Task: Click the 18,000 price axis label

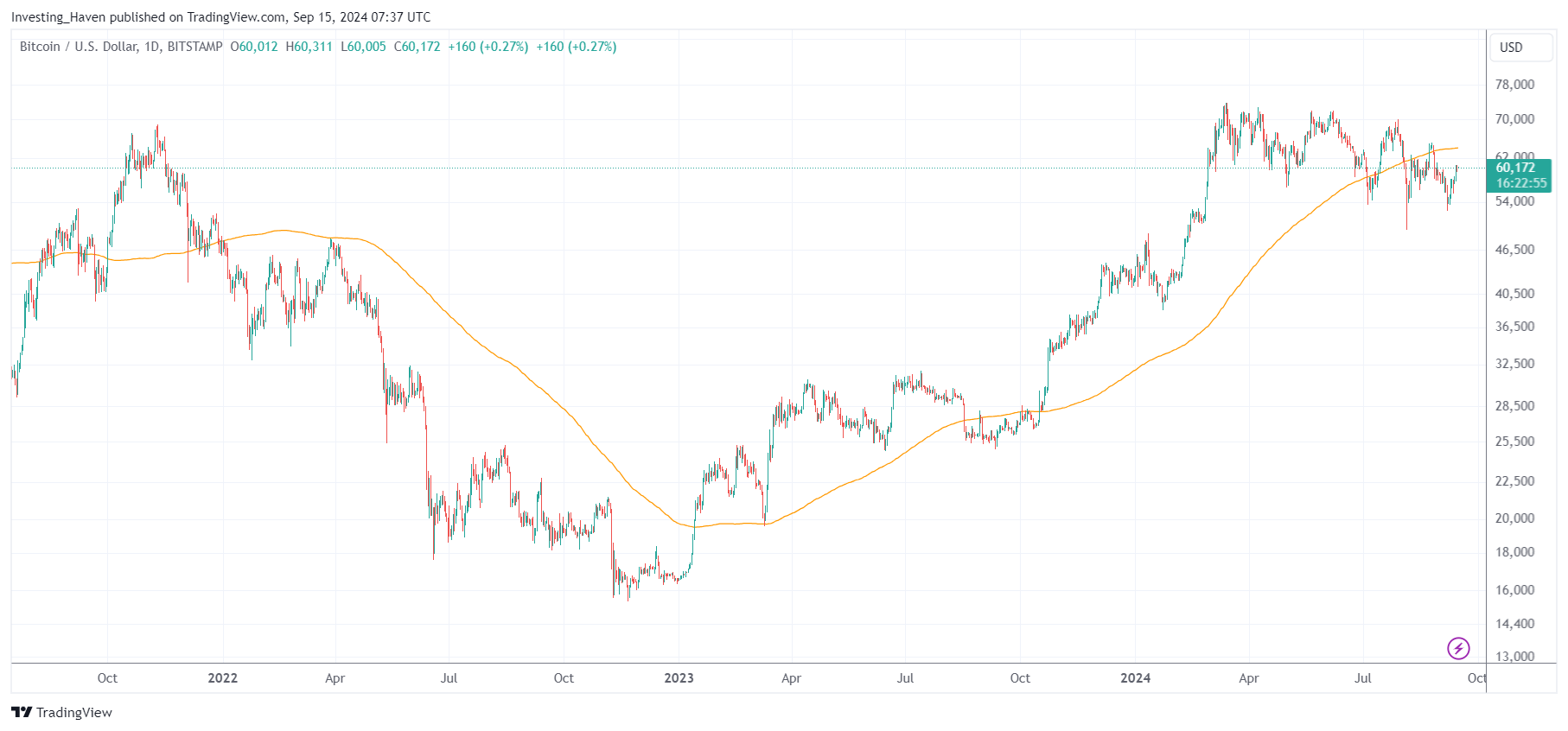Action: click(1514, 552)
